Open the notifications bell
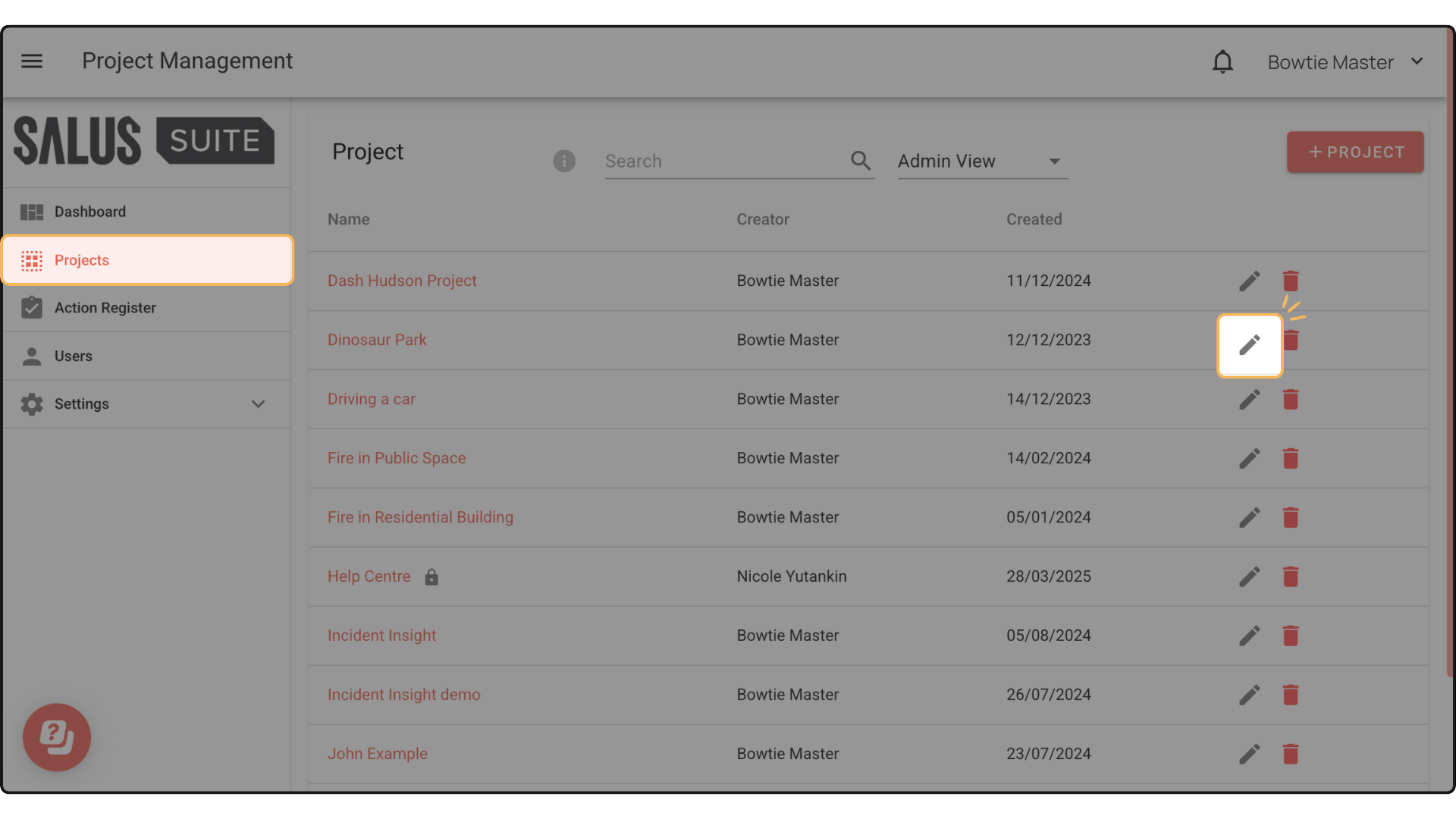The height and width of the screenshot is (819, 1456). point(1222,61)
